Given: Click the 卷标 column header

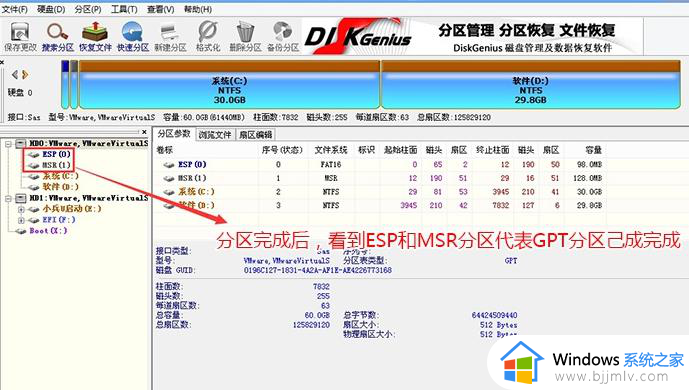Looking at the screenshot, I should [164, 150].
